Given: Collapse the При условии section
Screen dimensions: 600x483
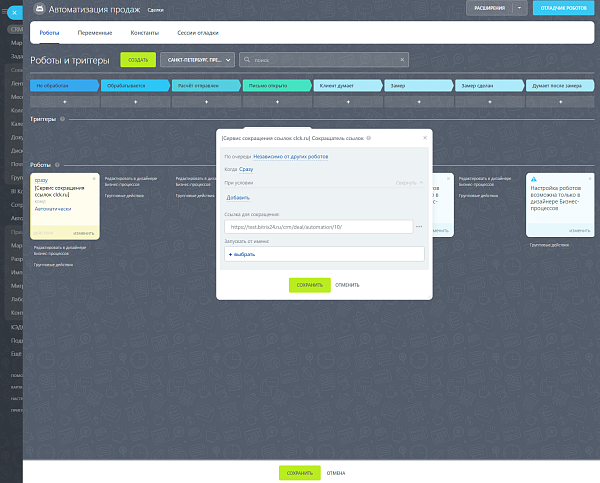Looking at the screenshot, I should pos(409,183).
